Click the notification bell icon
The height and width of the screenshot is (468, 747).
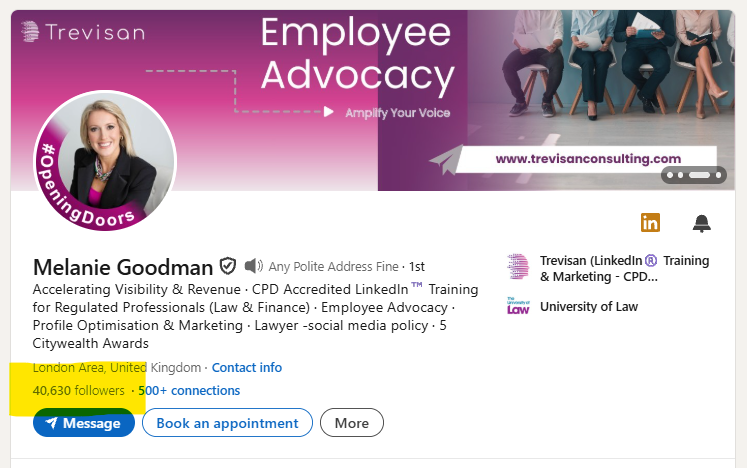pyautogui.click(x=702, y=223)
